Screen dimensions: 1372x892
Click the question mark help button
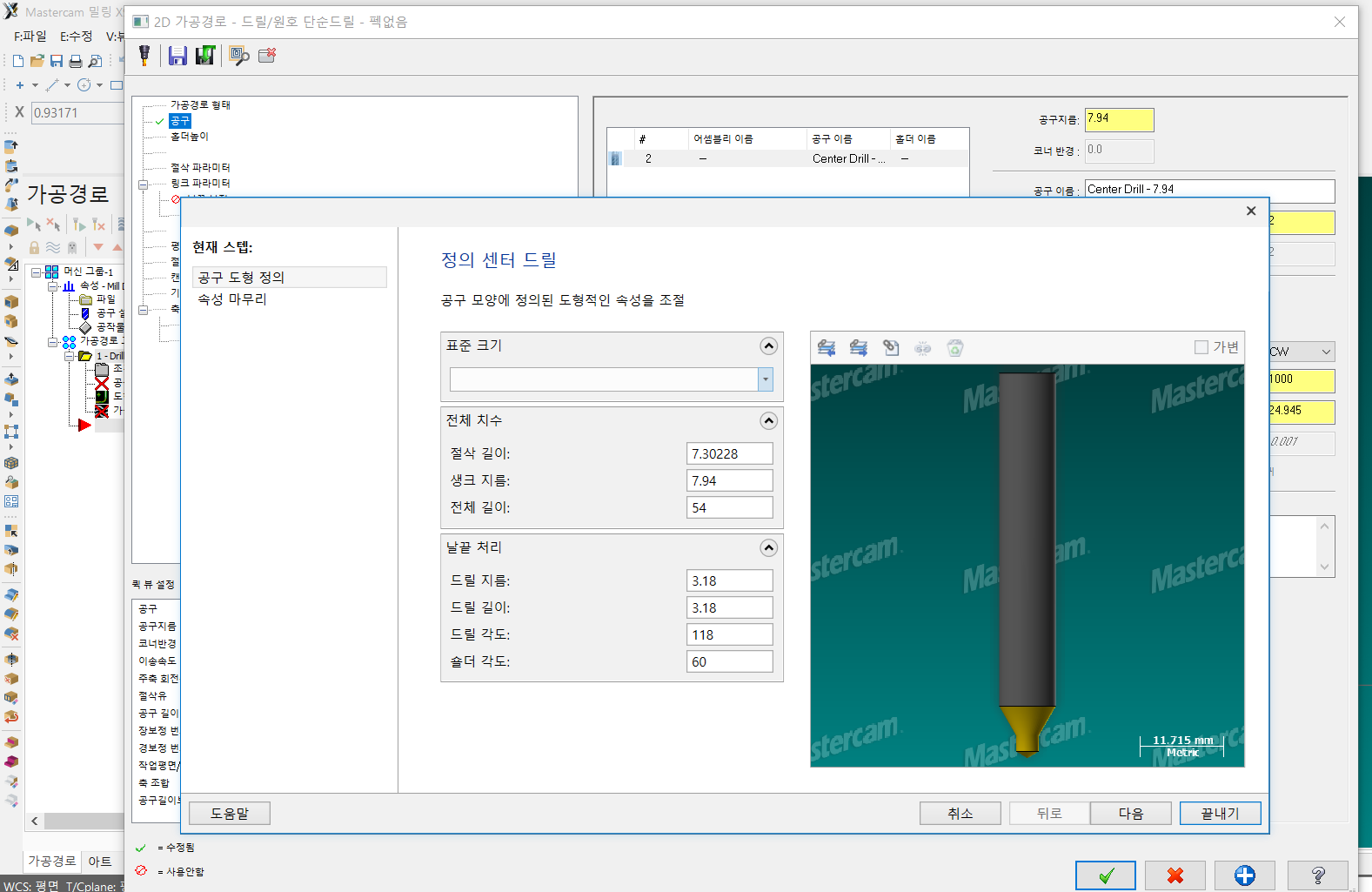1318,875
